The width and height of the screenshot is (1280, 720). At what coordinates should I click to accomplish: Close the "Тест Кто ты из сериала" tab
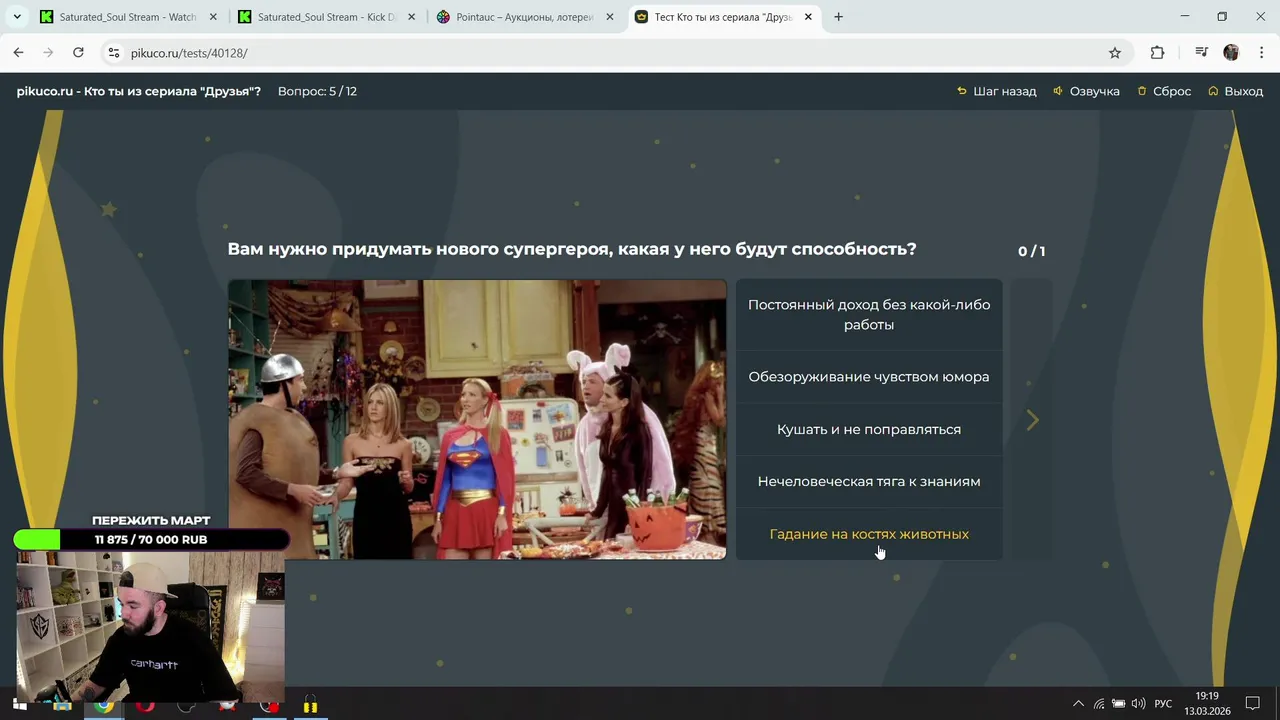808,17
